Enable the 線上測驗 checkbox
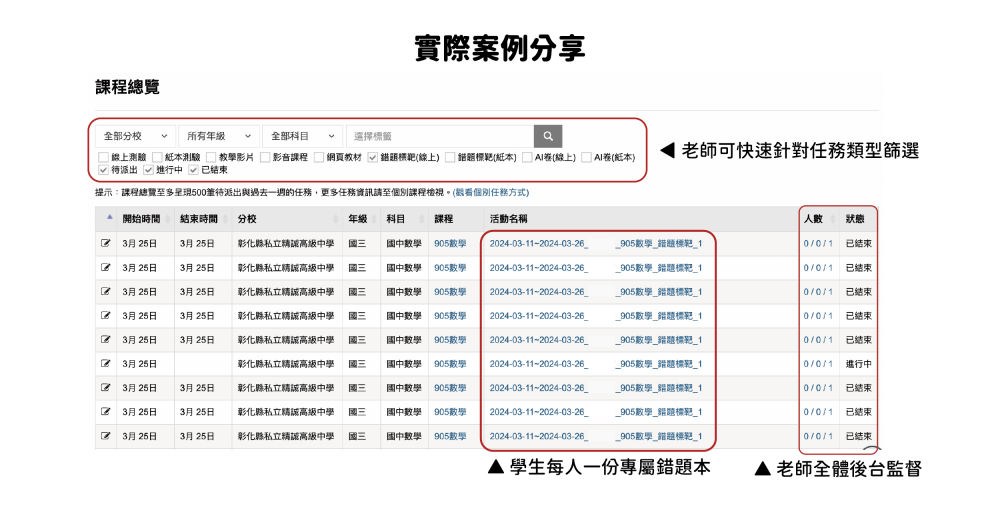Screen dimensions: 1000x510 point(104,157)
